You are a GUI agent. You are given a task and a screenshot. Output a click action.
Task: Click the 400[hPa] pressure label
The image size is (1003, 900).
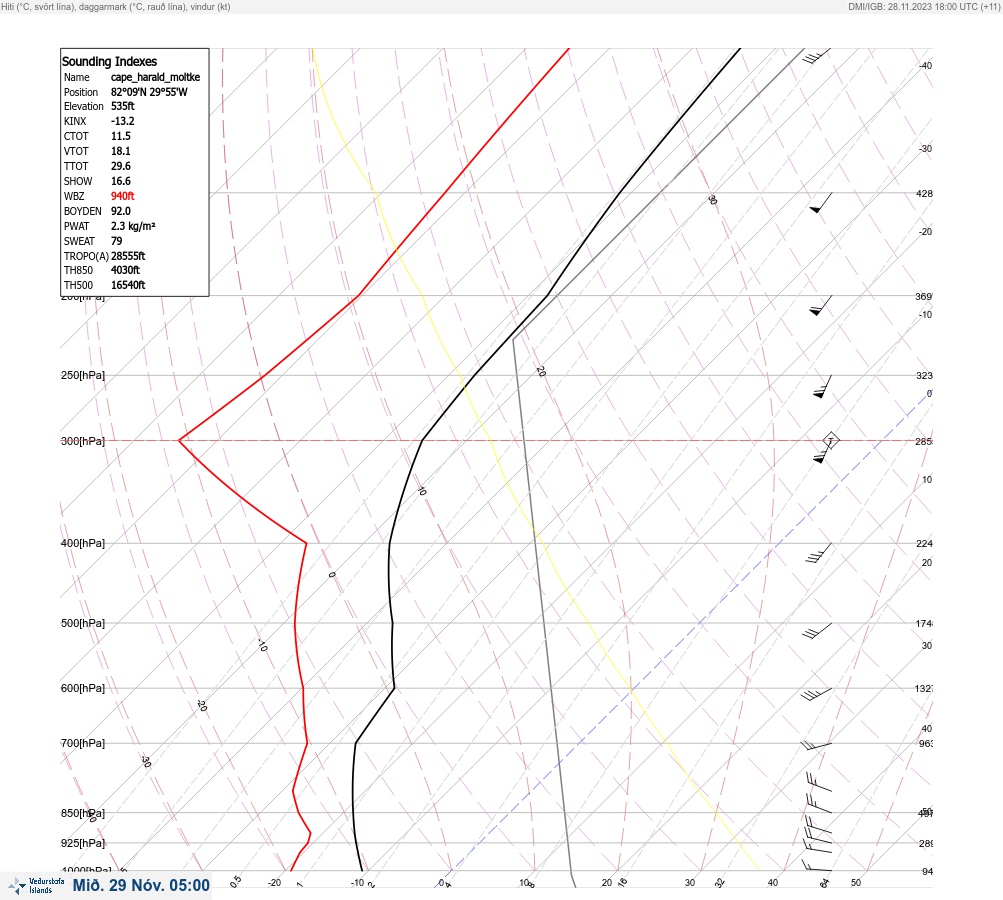83,543
